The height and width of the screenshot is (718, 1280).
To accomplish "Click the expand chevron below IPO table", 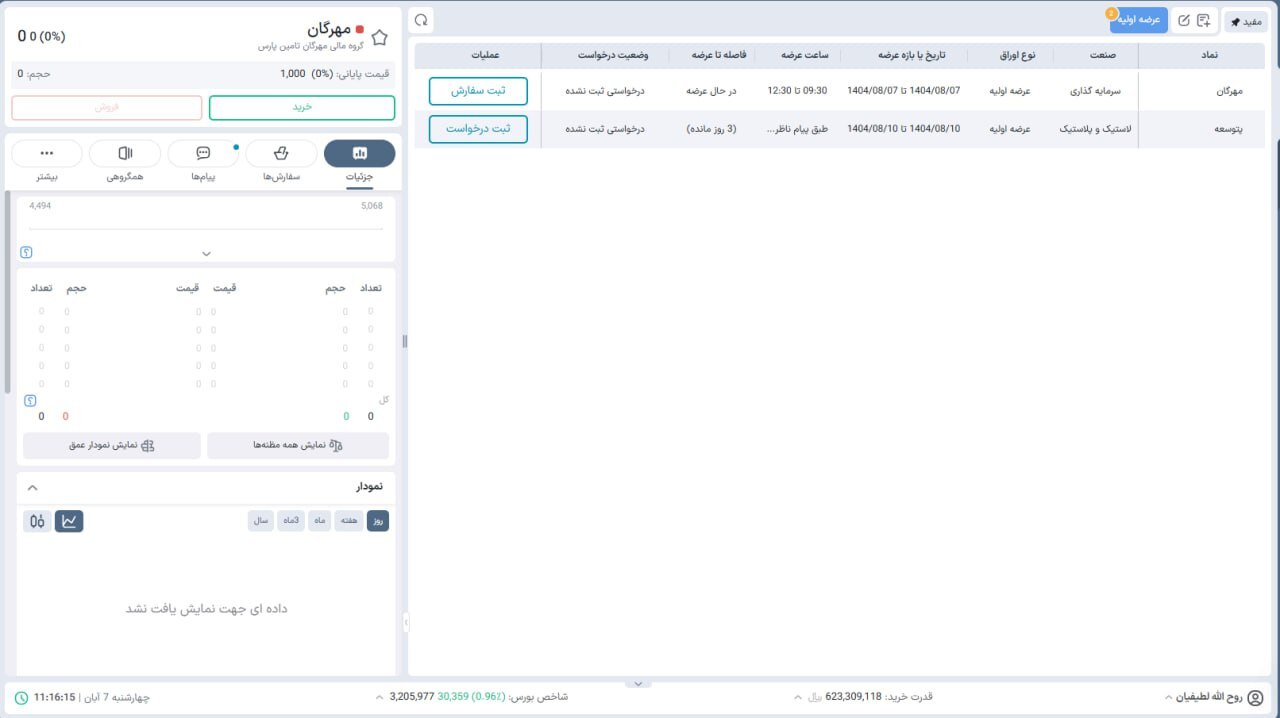I will pyautogui.click(x=638, y=684).
